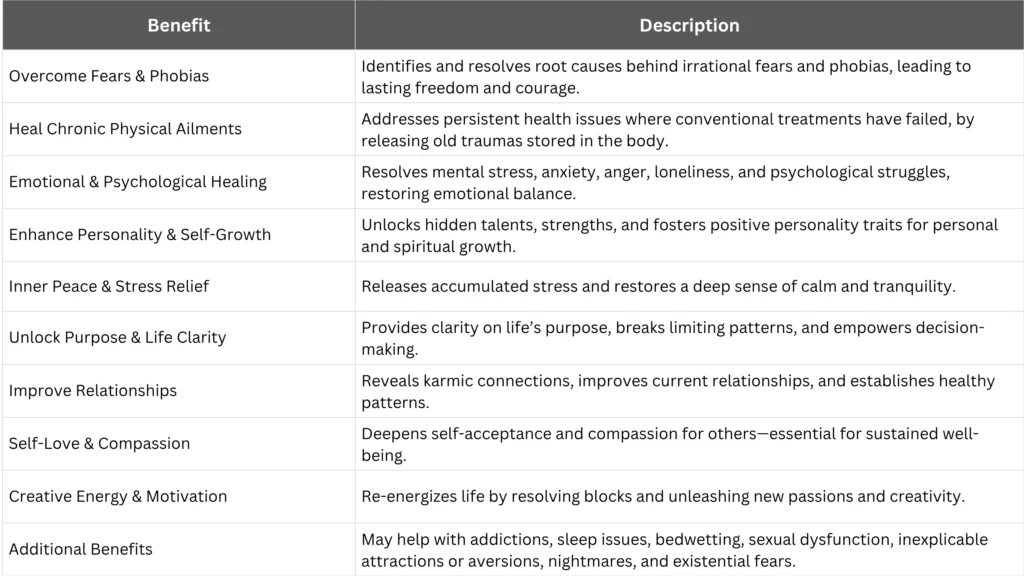Select the Unlock Purpose & Life Clarity cell
1024x576 pixels.
point(118,338)
